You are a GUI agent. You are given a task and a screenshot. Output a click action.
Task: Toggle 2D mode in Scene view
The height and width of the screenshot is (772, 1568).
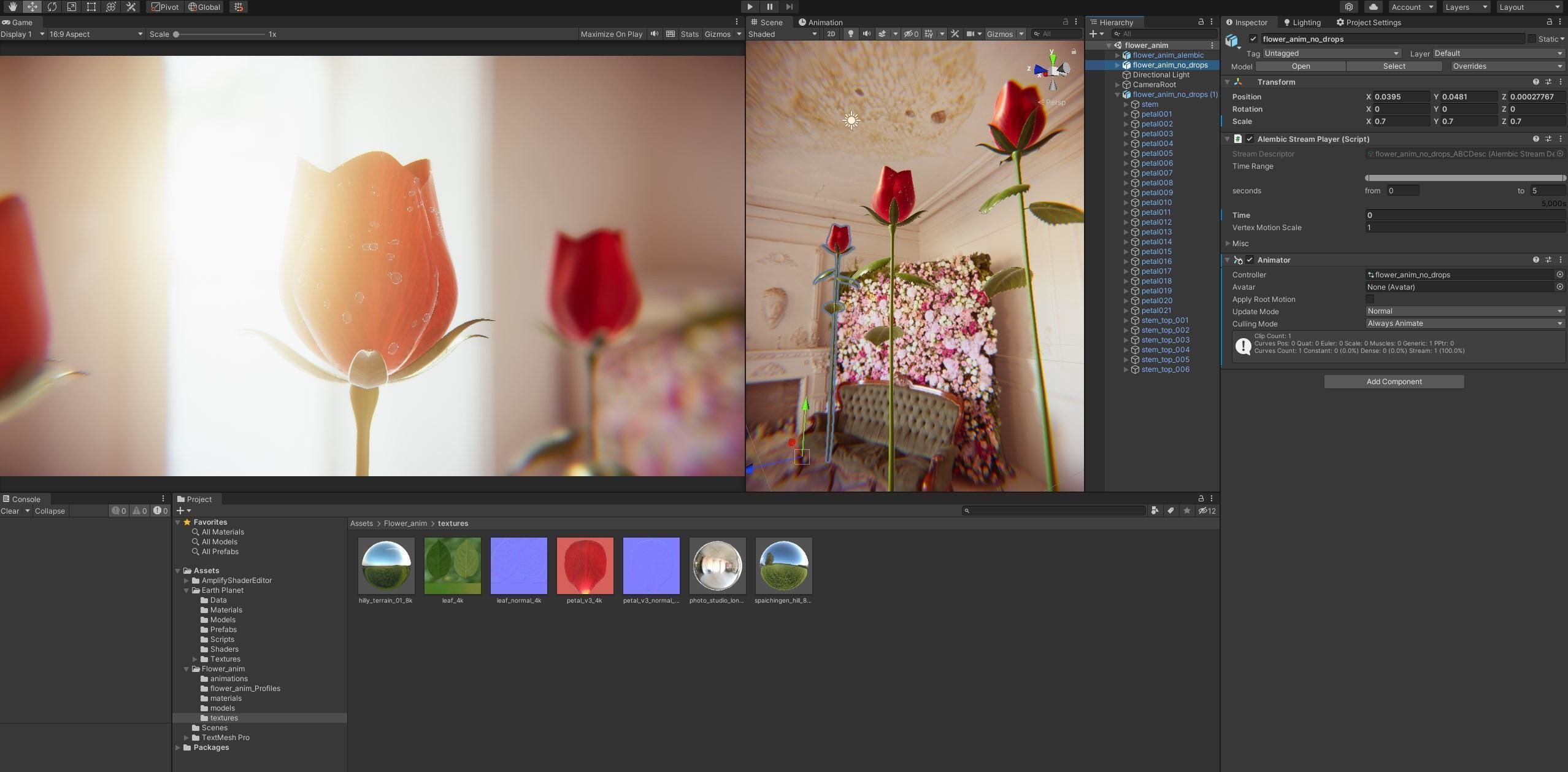point(831,34)
